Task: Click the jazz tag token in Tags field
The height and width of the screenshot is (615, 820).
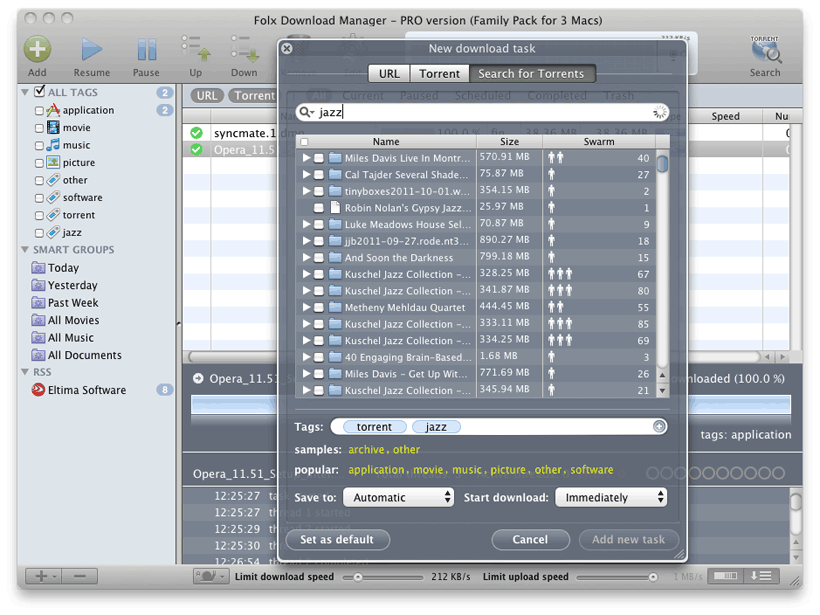Action: click(x=436, y=427)
